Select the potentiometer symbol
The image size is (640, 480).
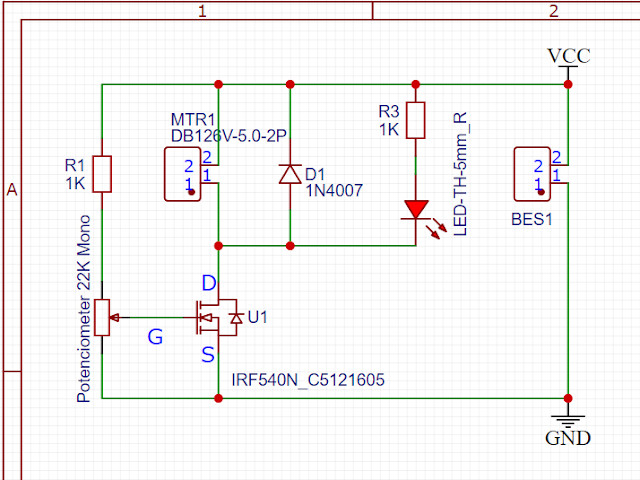tap(105, 318)
